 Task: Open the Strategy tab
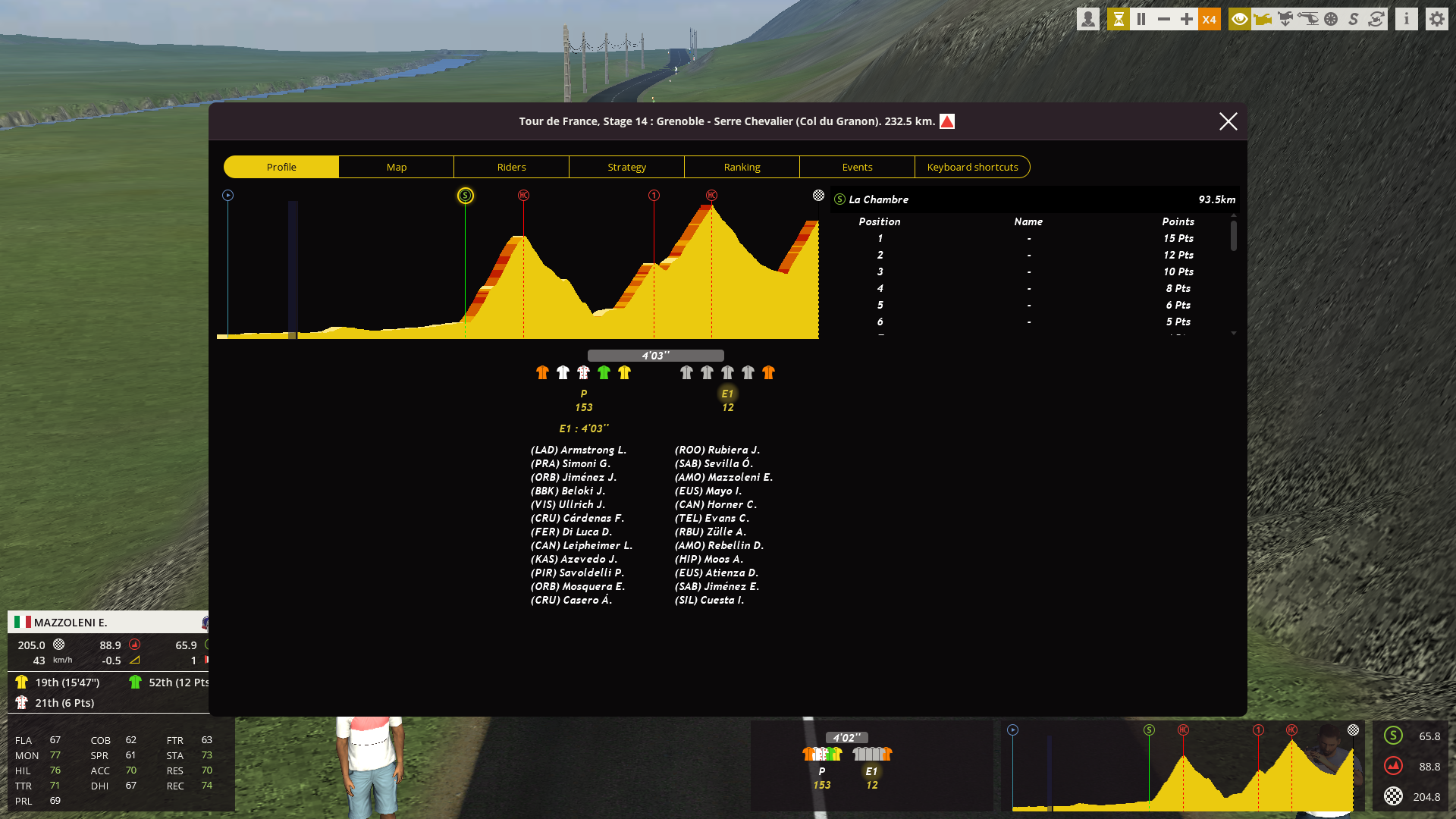pyautogui.click(x=627, y=167)
